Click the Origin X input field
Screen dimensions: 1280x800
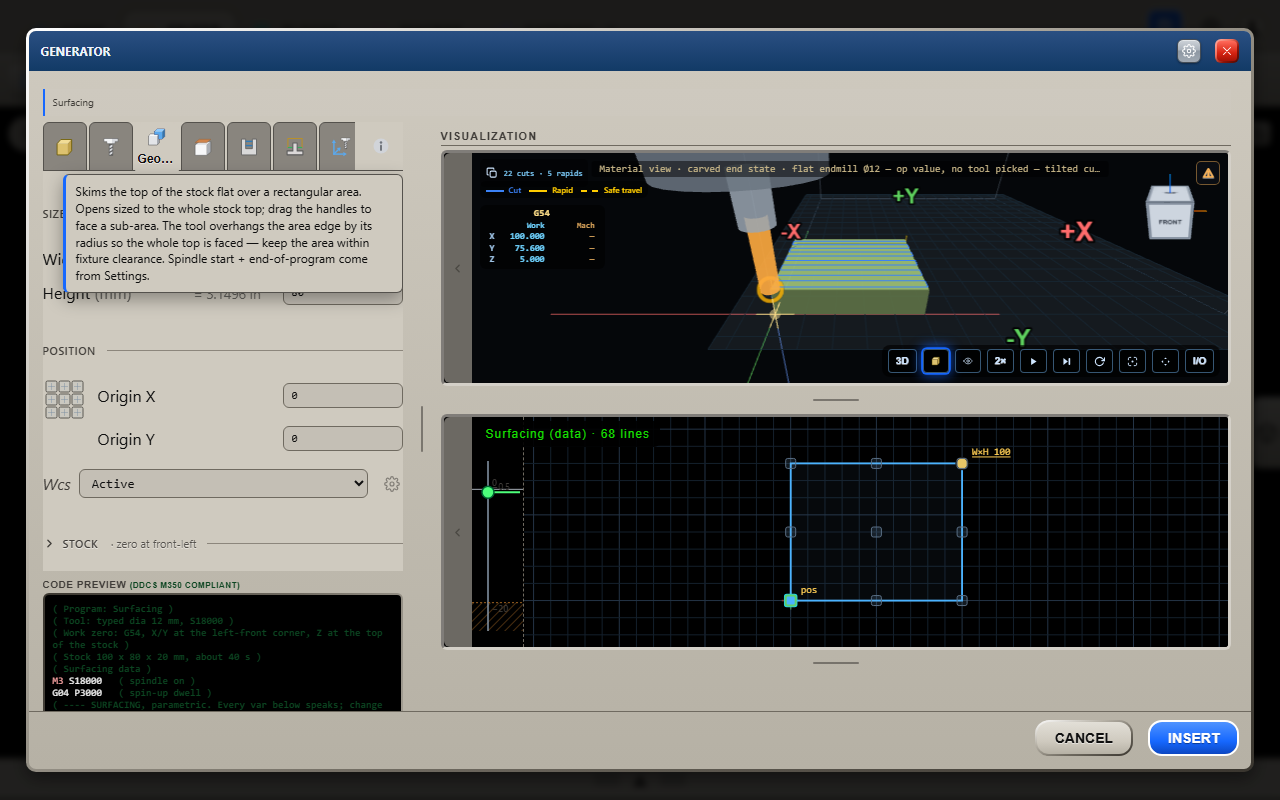tap(343, 396)
